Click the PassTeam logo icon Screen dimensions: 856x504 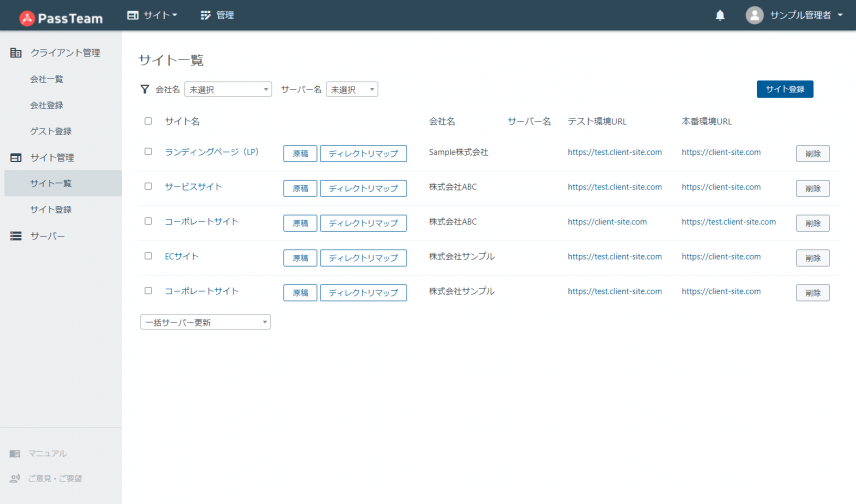pos(27,16)
